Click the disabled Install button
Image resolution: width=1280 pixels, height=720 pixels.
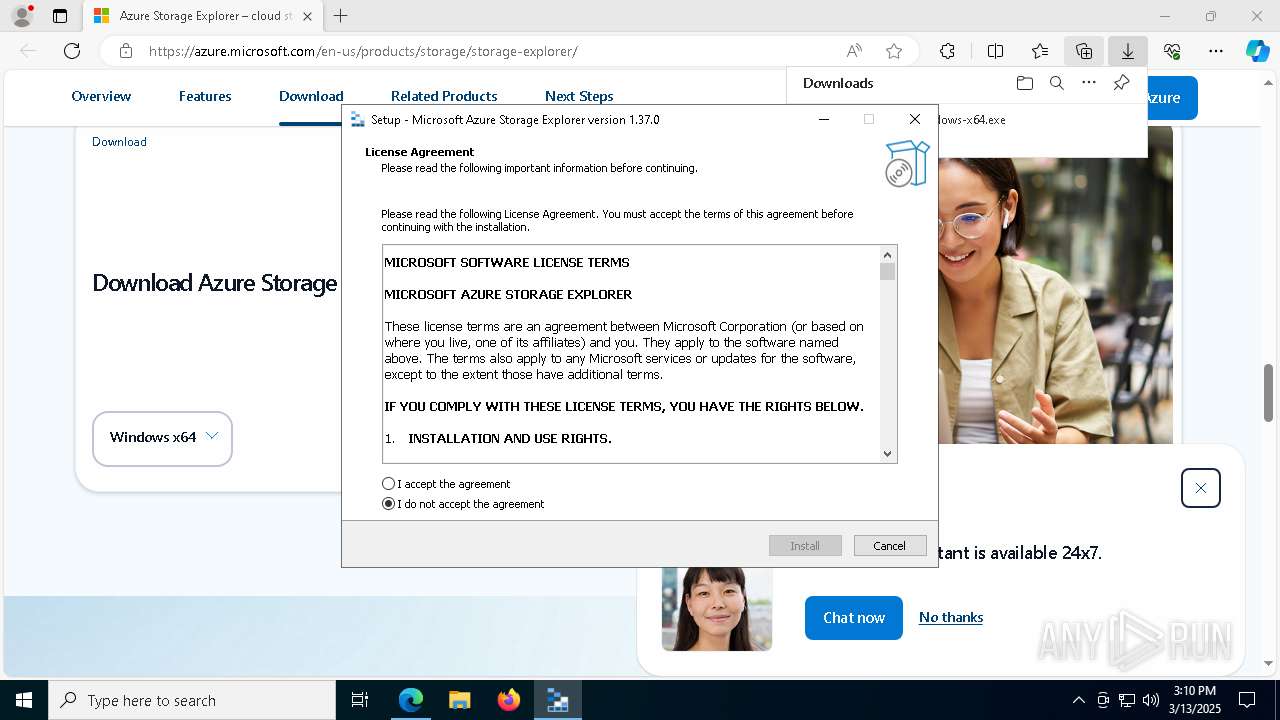805,546
